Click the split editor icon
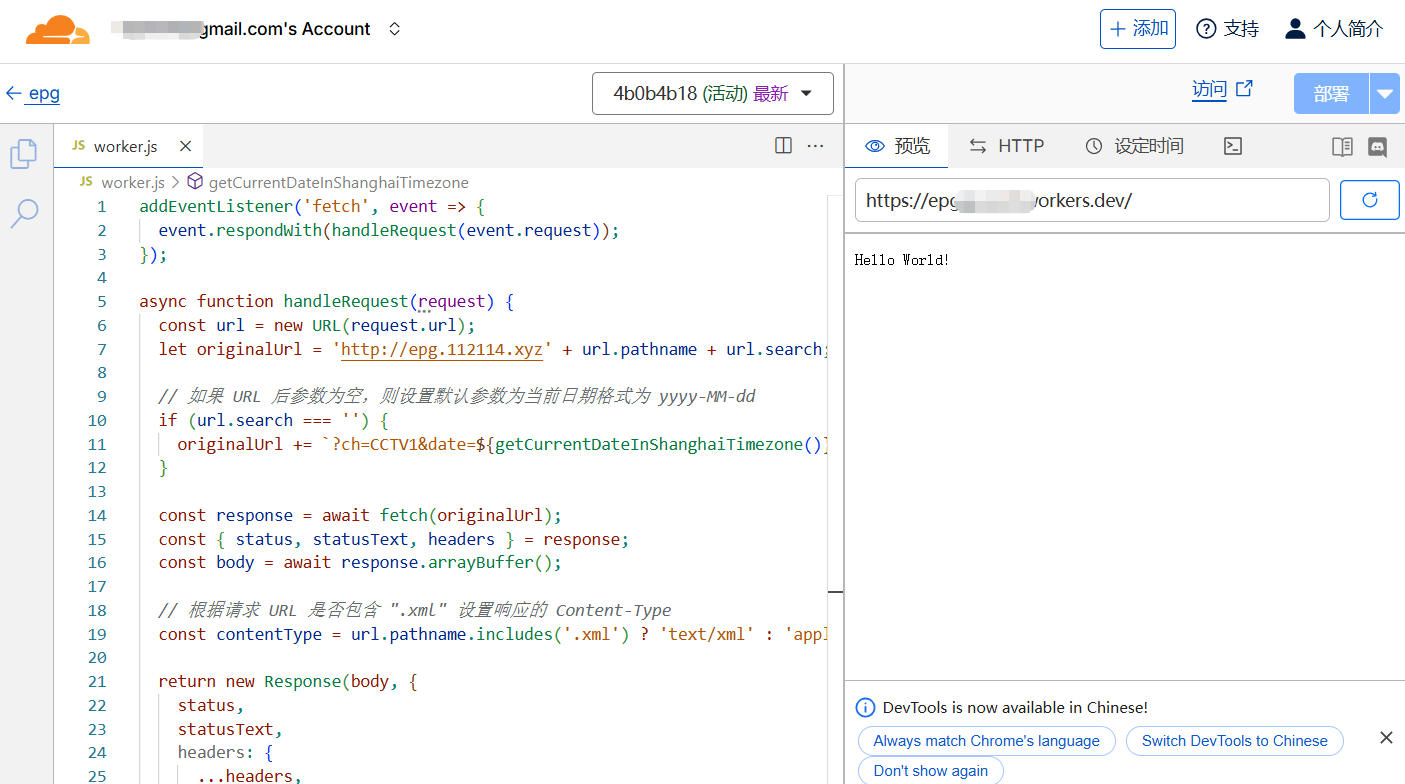This screenshot has width=1405, height=784. coord(784,146)
